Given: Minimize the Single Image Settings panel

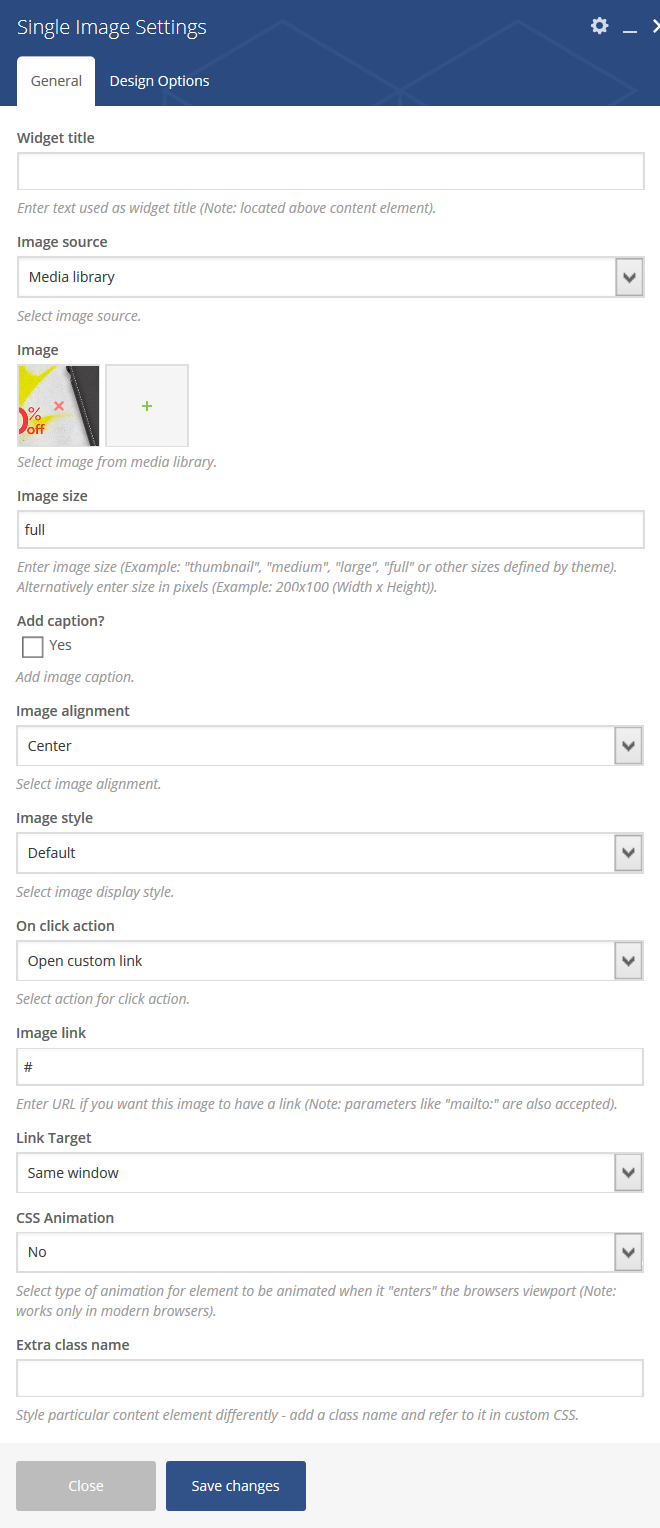Looking at the screenshot, I should pos(630,28).
